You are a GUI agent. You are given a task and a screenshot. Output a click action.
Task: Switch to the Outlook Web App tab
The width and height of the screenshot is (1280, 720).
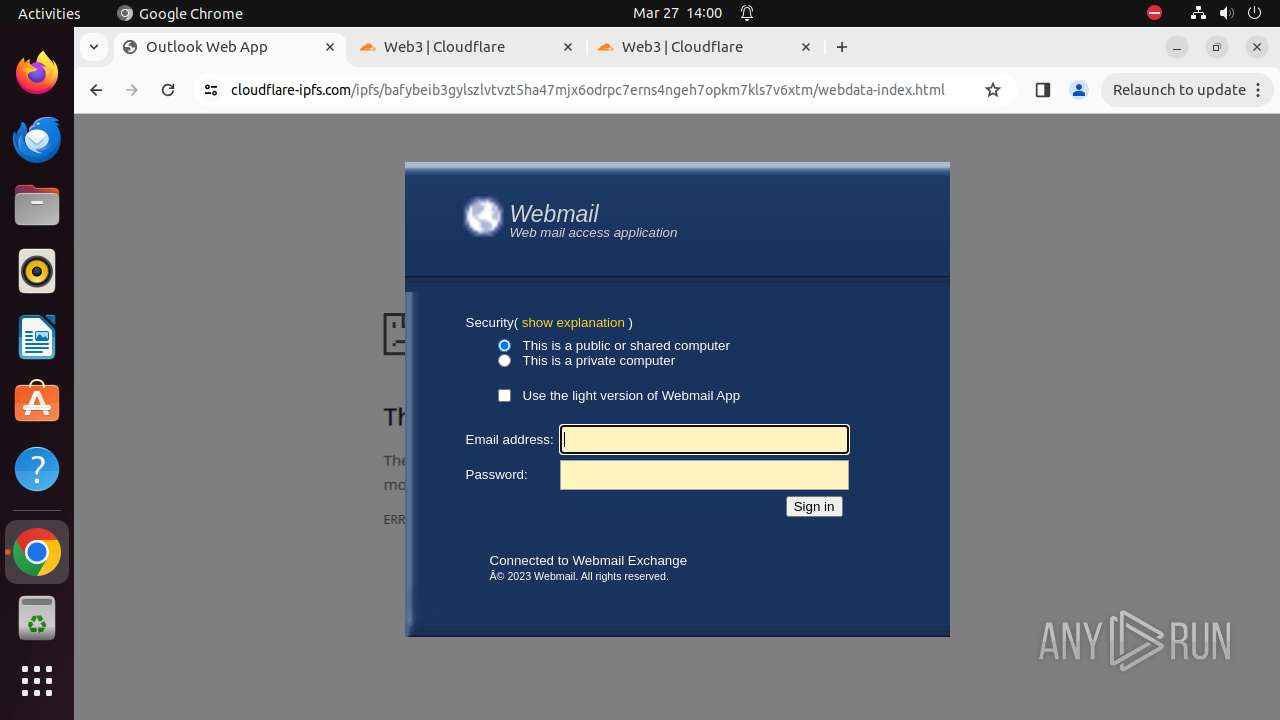point(229,47)
